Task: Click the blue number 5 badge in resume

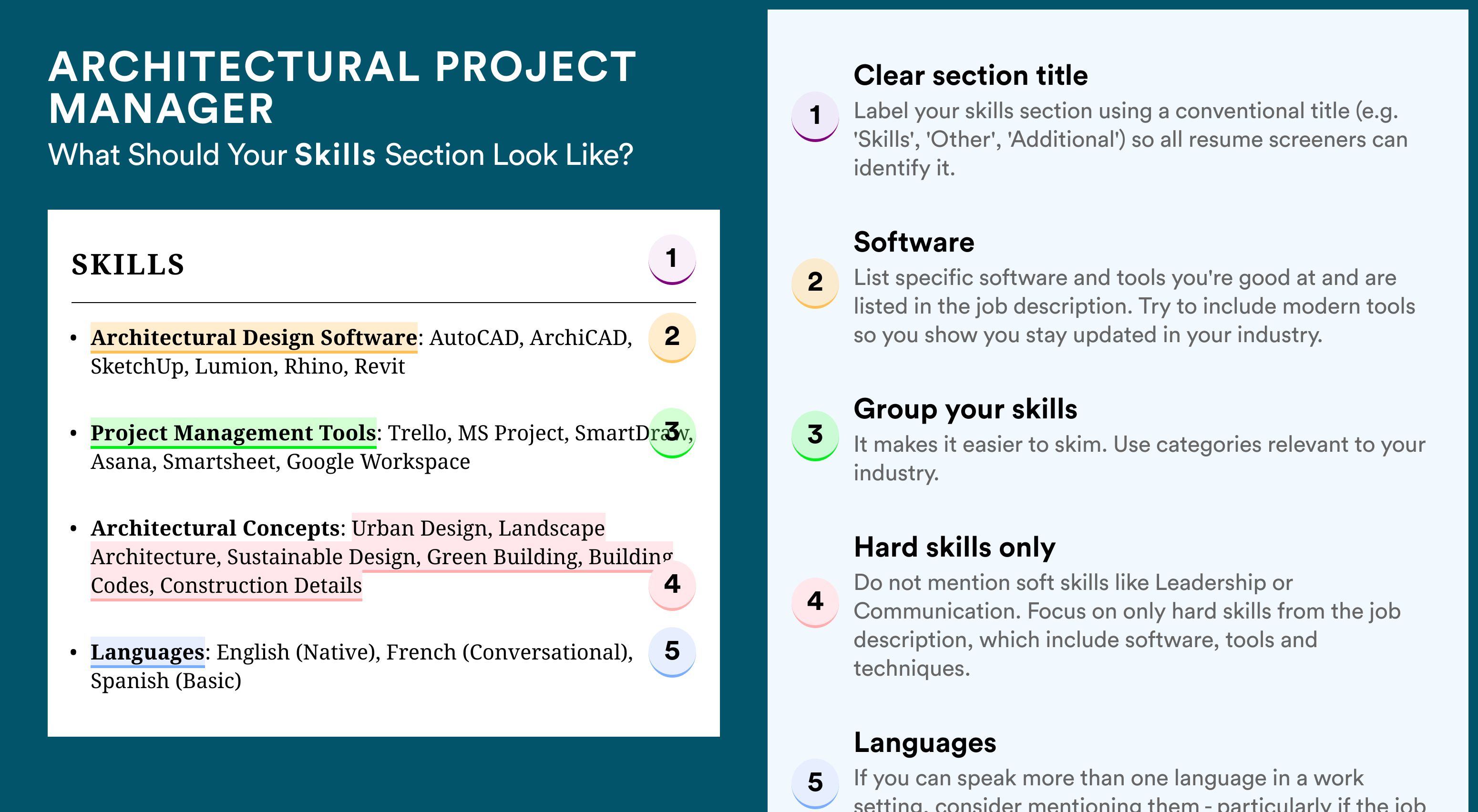Action: pos(672,652)
